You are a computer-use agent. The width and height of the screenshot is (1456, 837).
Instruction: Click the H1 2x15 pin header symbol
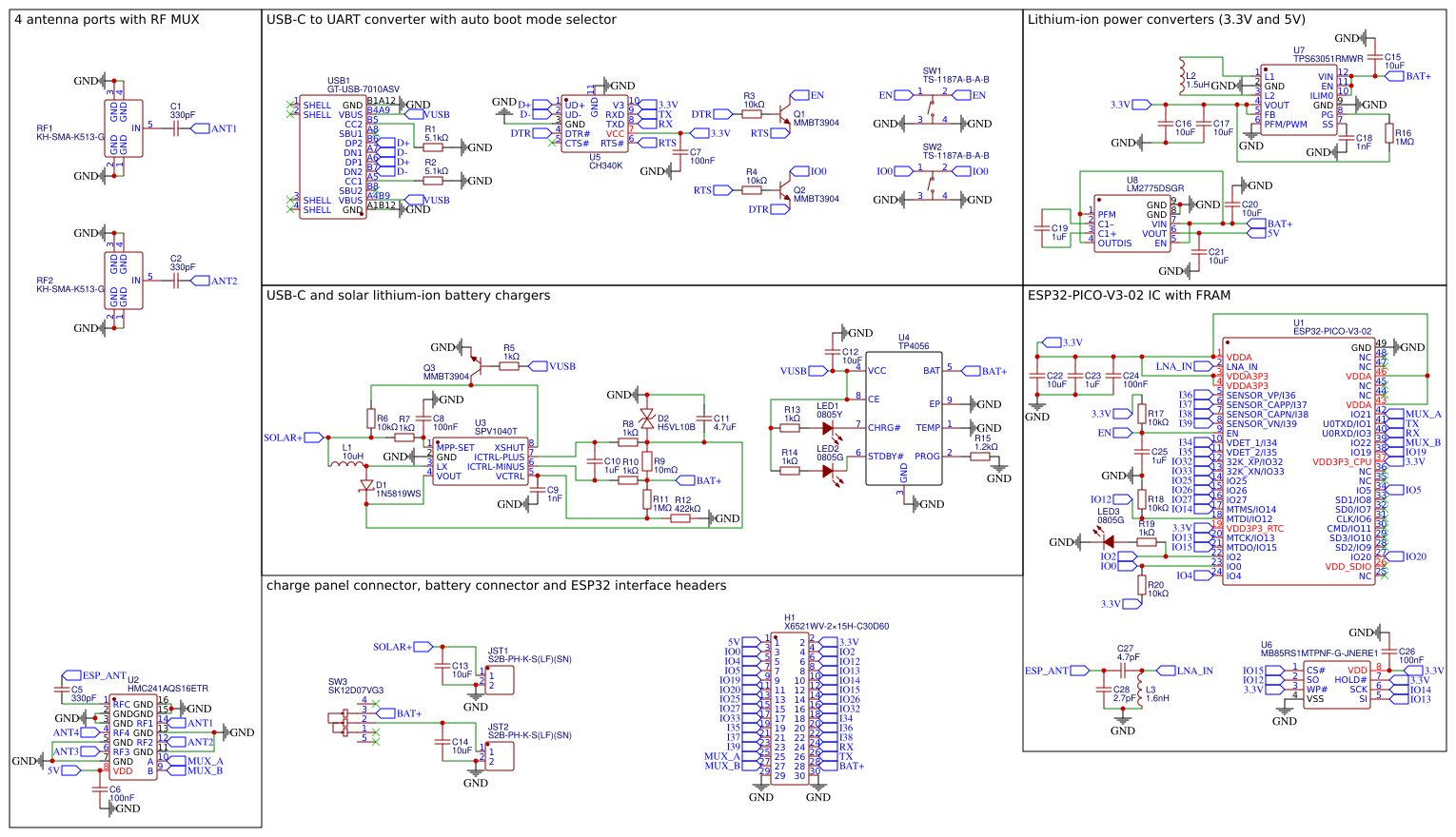point(790,709)
